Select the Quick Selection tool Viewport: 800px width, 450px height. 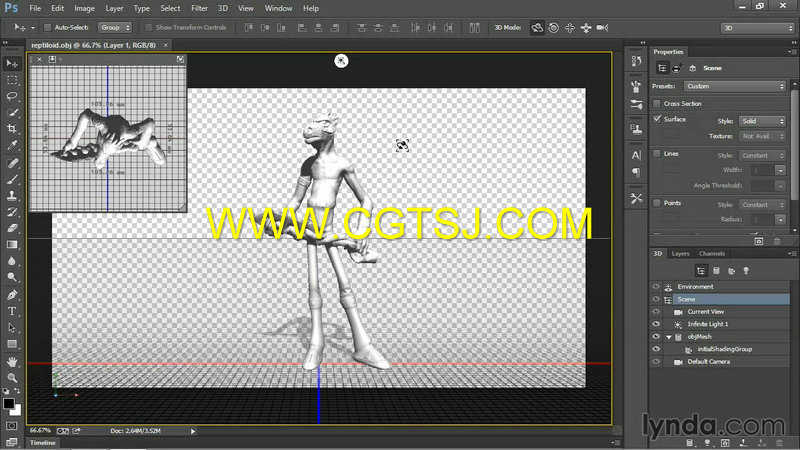[x=12, y=113]
